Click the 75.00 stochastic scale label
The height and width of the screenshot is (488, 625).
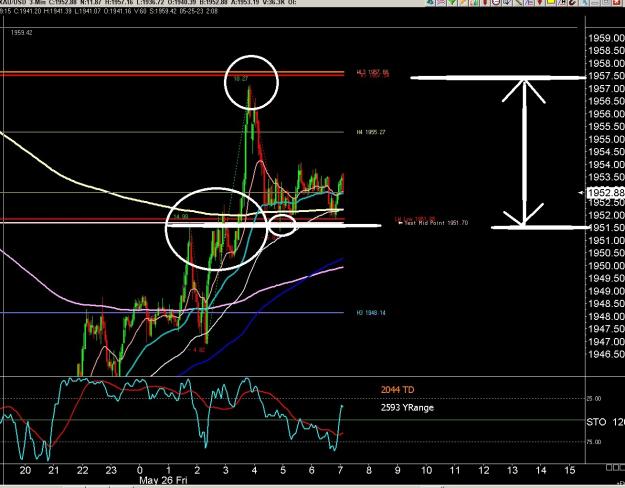coord(594,442)
